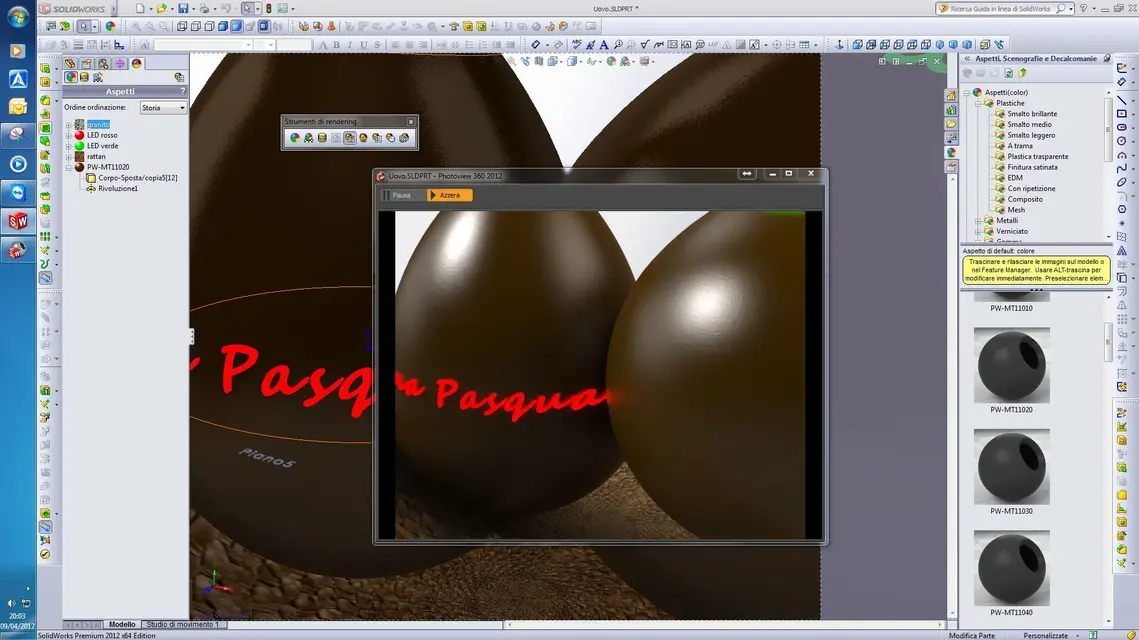Expand the Verniciato folder
The image size is (1139, 640).
click(x=978, y=232)
